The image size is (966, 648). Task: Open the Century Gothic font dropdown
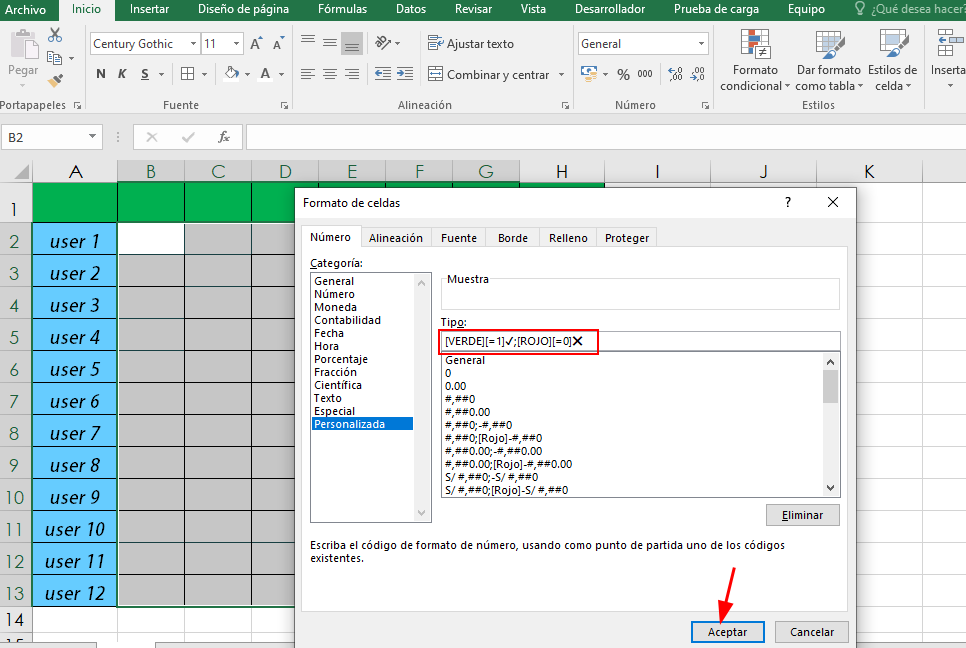pos(192,44)
